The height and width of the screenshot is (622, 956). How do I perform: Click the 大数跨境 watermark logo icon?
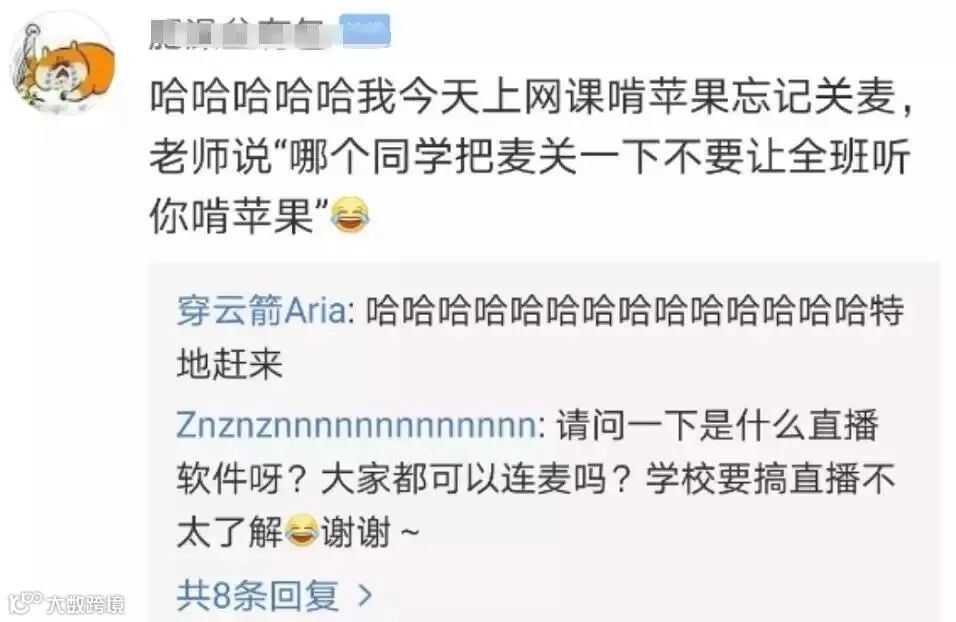pos(26,602)
